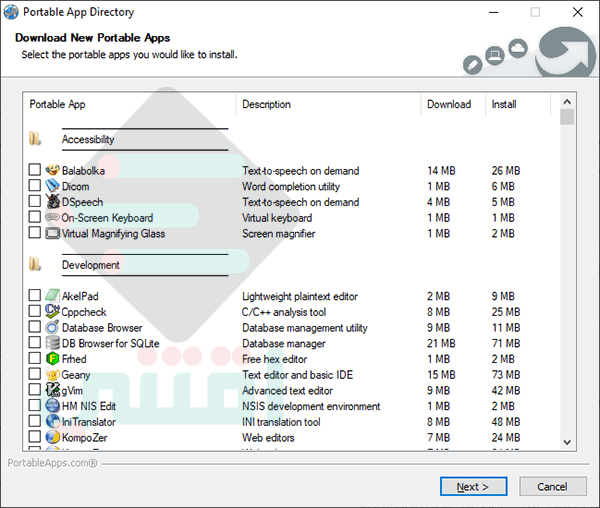Click the Accessibility category folder icon
Viewport: 600px width, 508px height.
click(35, 138)
